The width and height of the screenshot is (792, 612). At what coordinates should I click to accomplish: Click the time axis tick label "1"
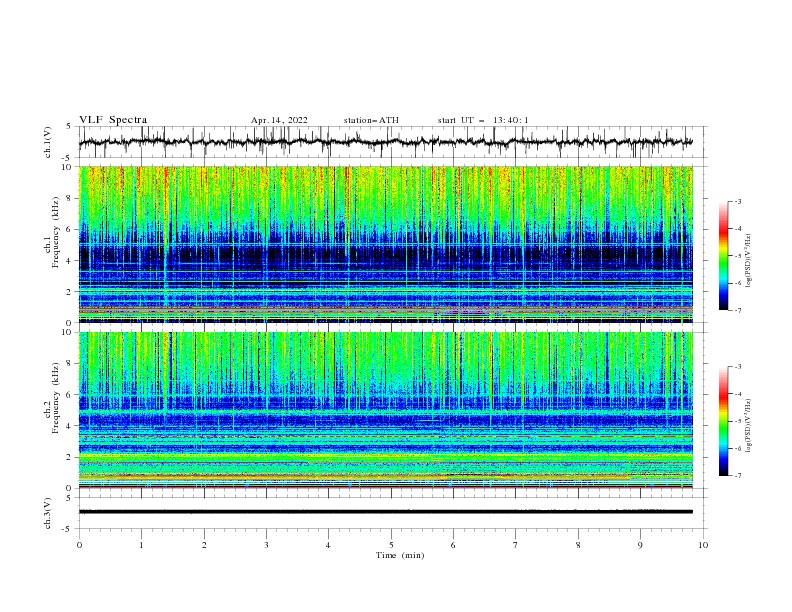[141, 545]
